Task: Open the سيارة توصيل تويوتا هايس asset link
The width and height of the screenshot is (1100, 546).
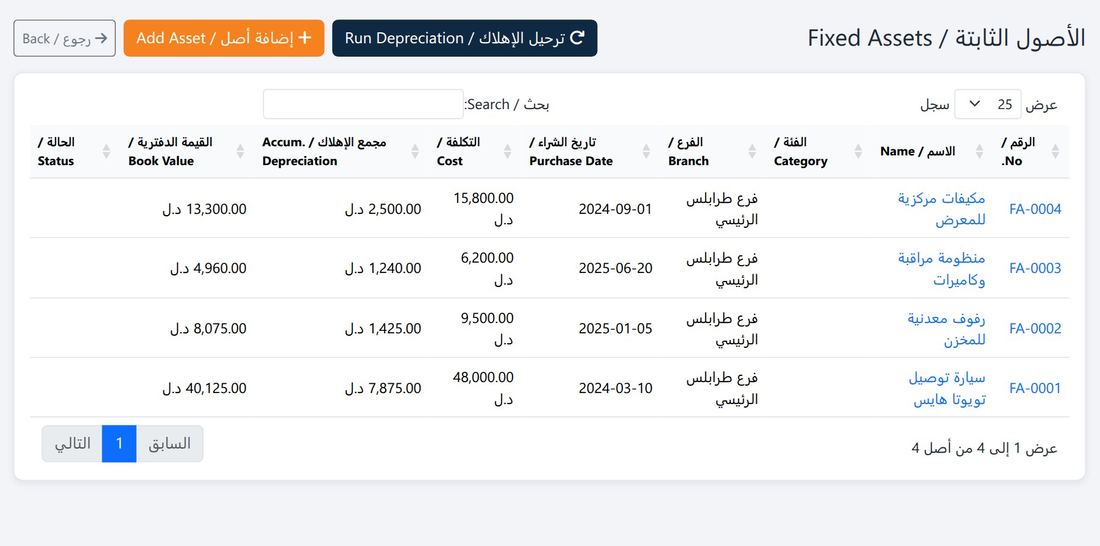Action: 947,389
